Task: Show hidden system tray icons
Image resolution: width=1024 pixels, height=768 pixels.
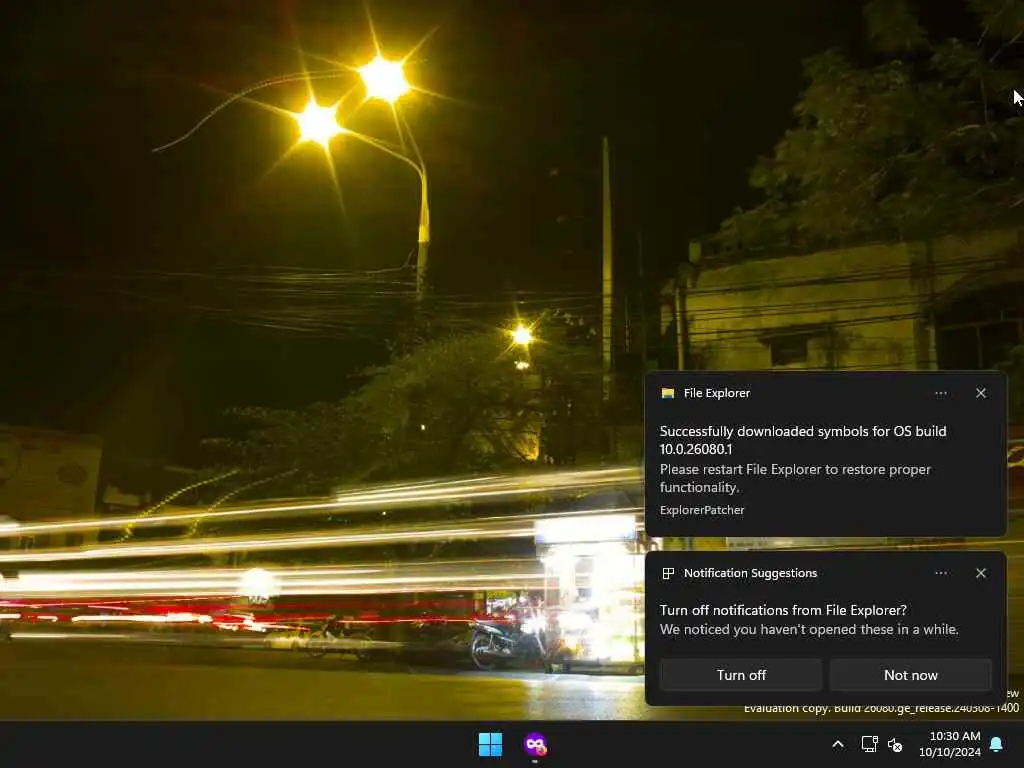Action: tap(838, 744)
